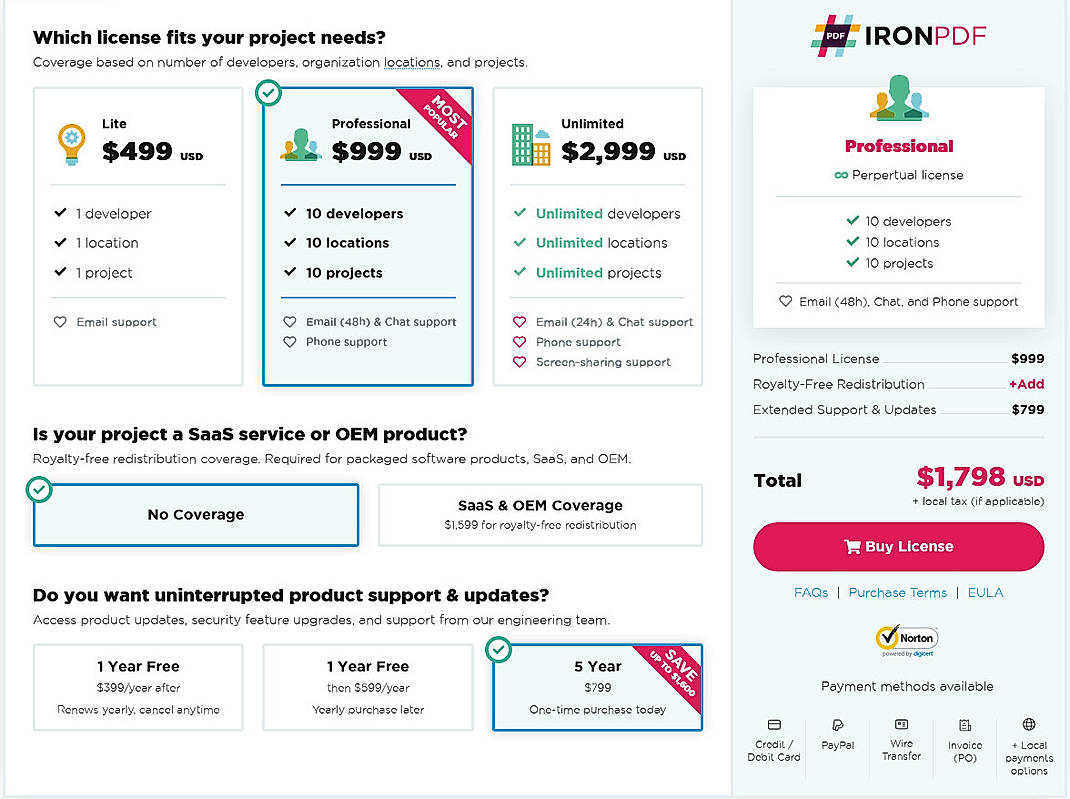Select the 5 Year $799 support option
The width and height of the screenshot is (1070, 799).
click(597, 687)
